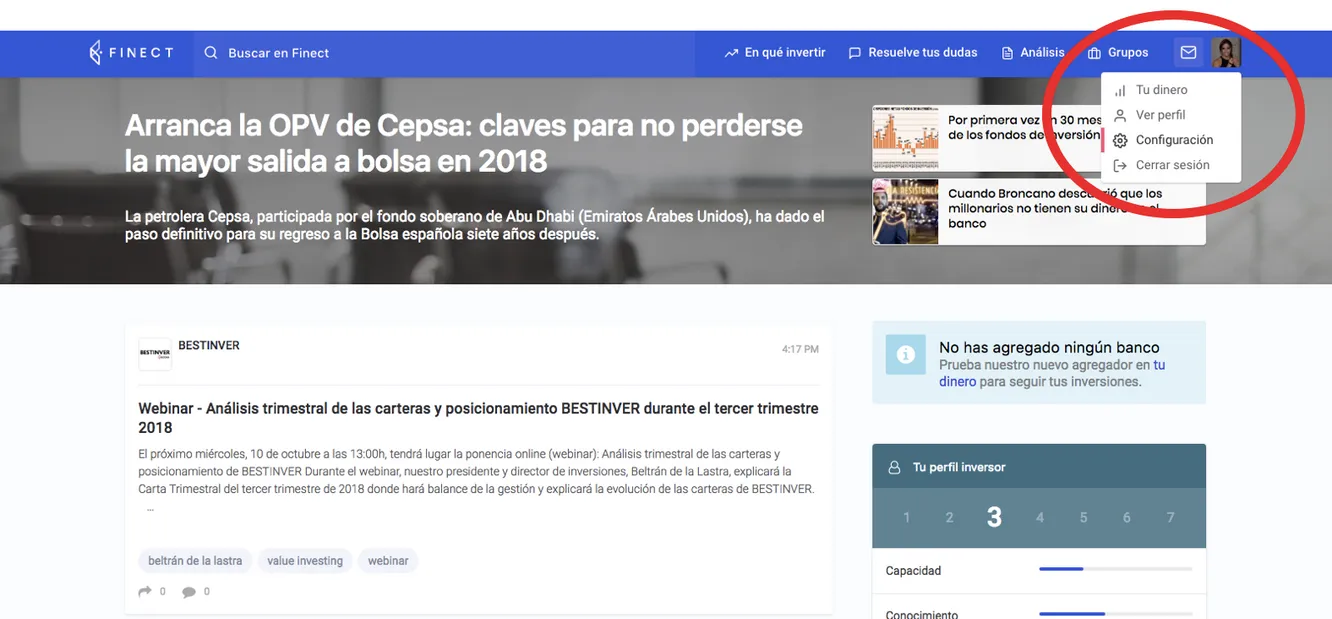Click the 'value investing' tag
This screenshot has height=619, width=1332.
coord(305,561)
